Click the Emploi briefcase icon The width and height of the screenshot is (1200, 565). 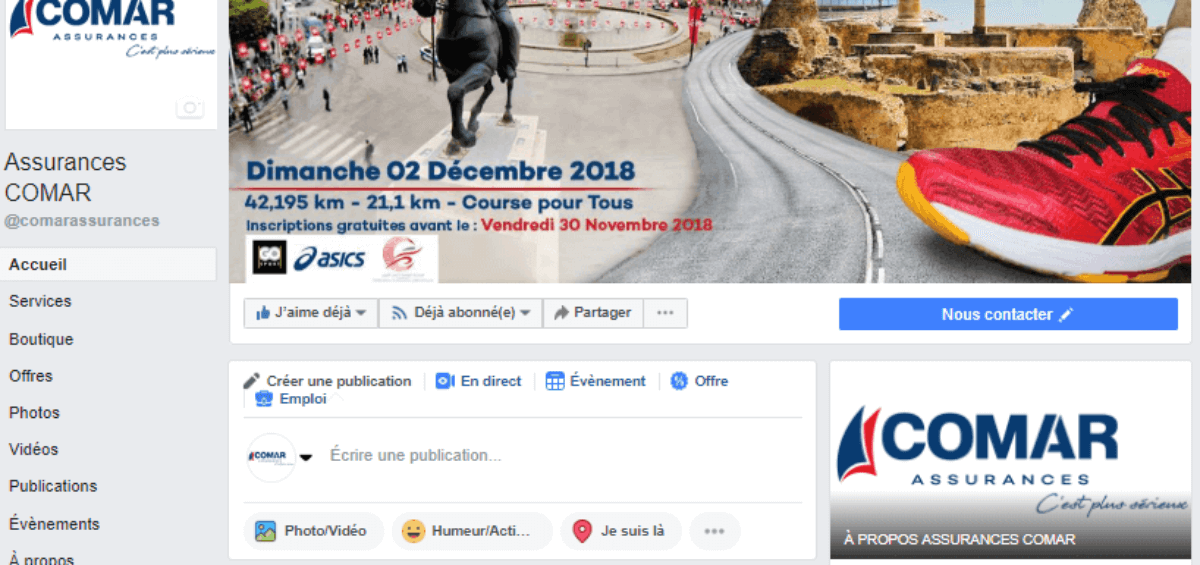[264, 398]
